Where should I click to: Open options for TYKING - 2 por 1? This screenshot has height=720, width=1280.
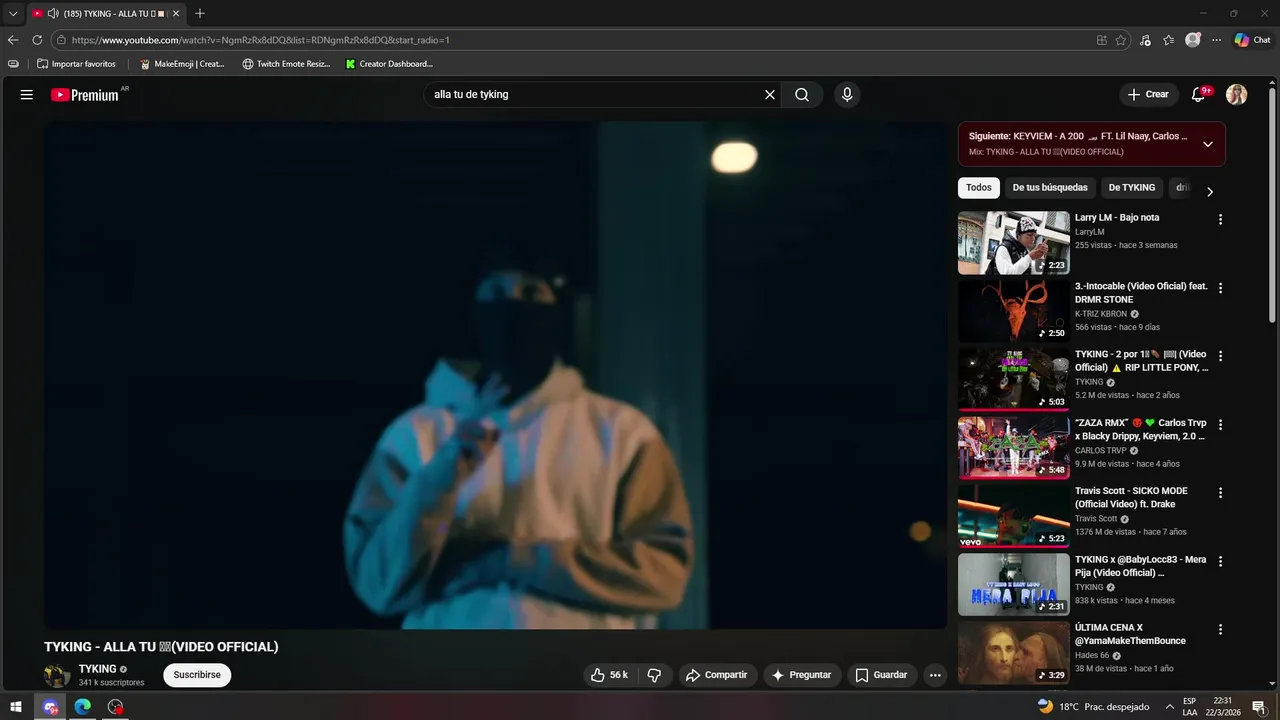click(1220, 356)
